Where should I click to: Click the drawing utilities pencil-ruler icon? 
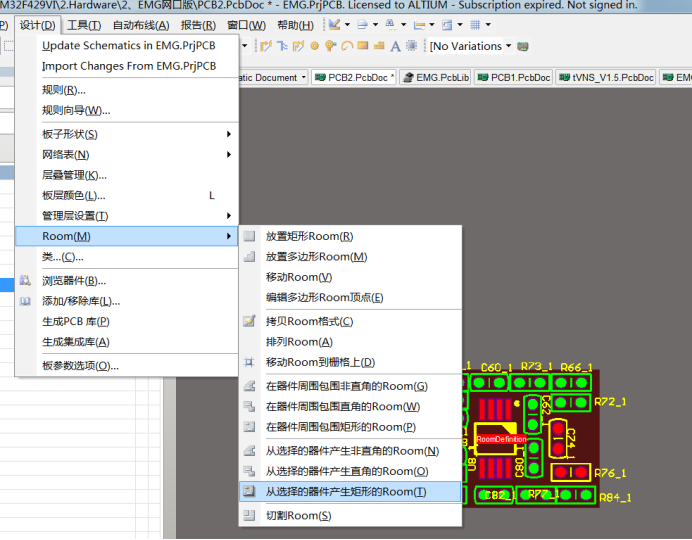[335, 25]
